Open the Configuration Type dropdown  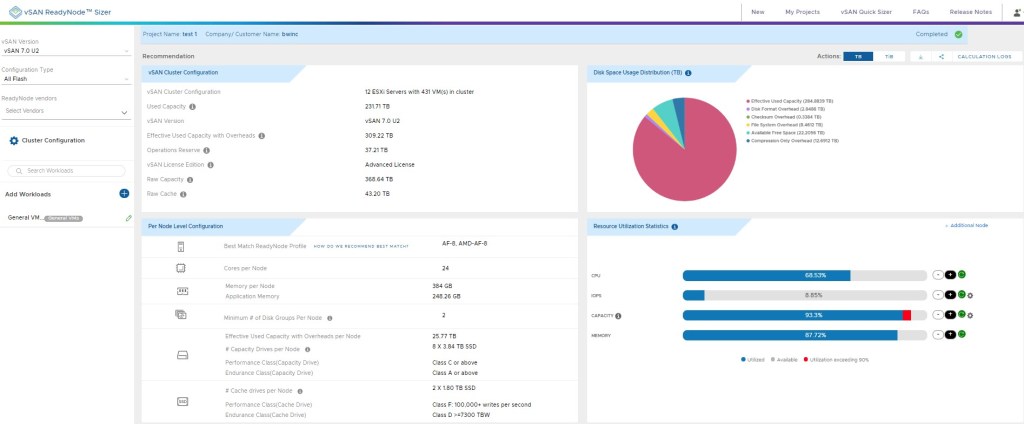66,78
